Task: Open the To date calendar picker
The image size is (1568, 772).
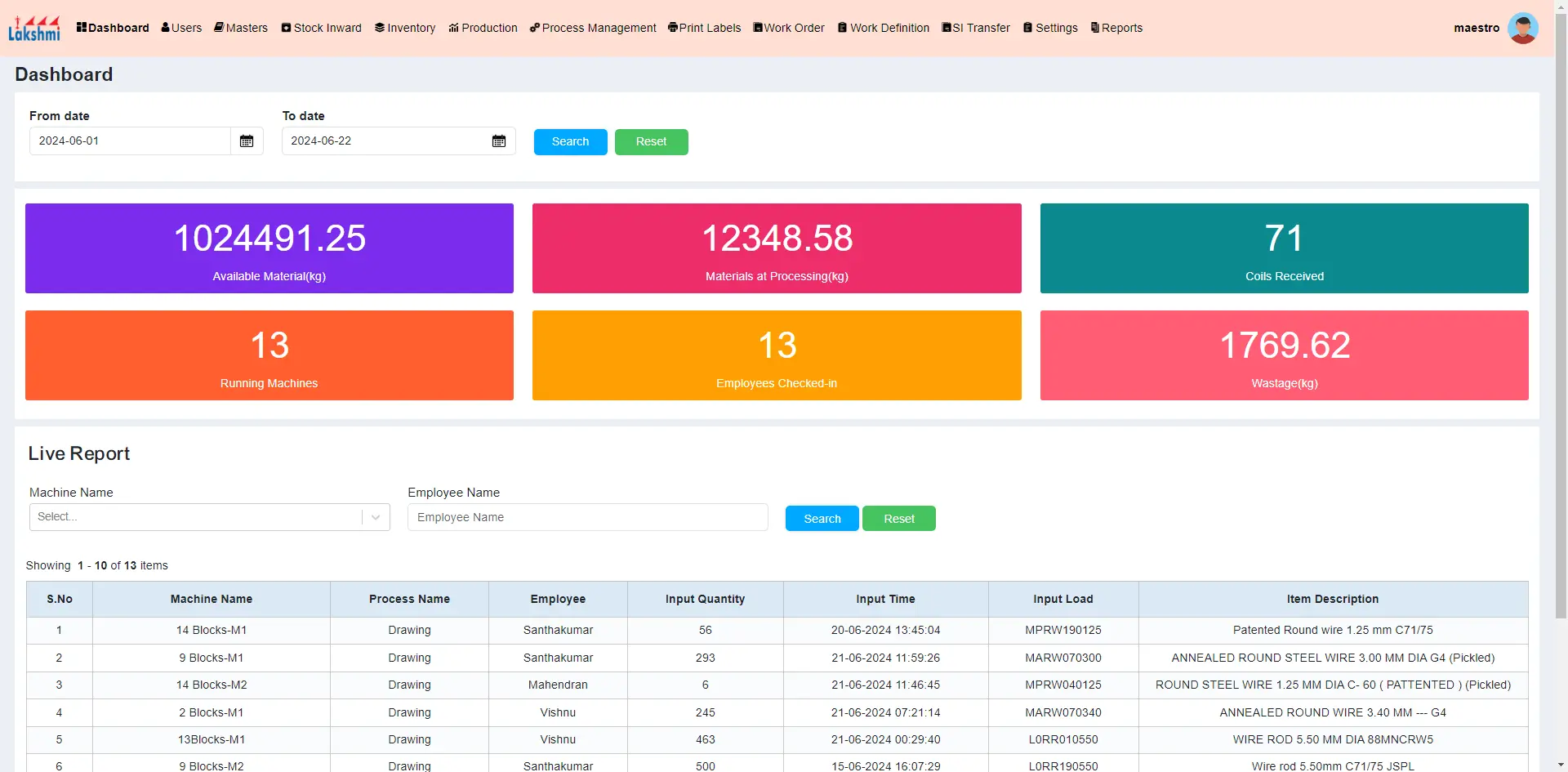Action: (x=499, y=141)
